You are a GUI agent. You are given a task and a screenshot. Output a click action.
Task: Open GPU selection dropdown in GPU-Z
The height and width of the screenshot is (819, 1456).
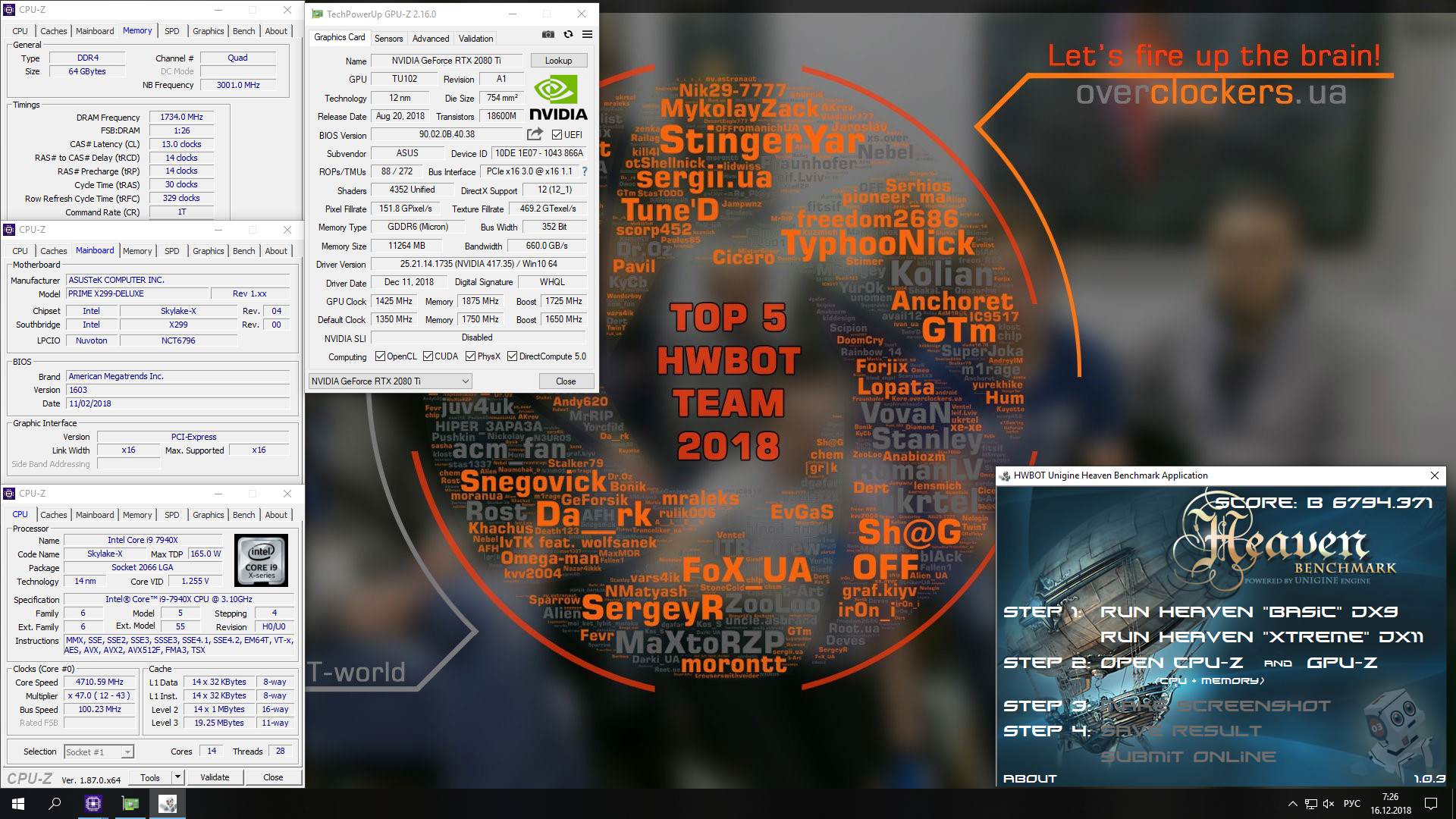coord(390,381)
